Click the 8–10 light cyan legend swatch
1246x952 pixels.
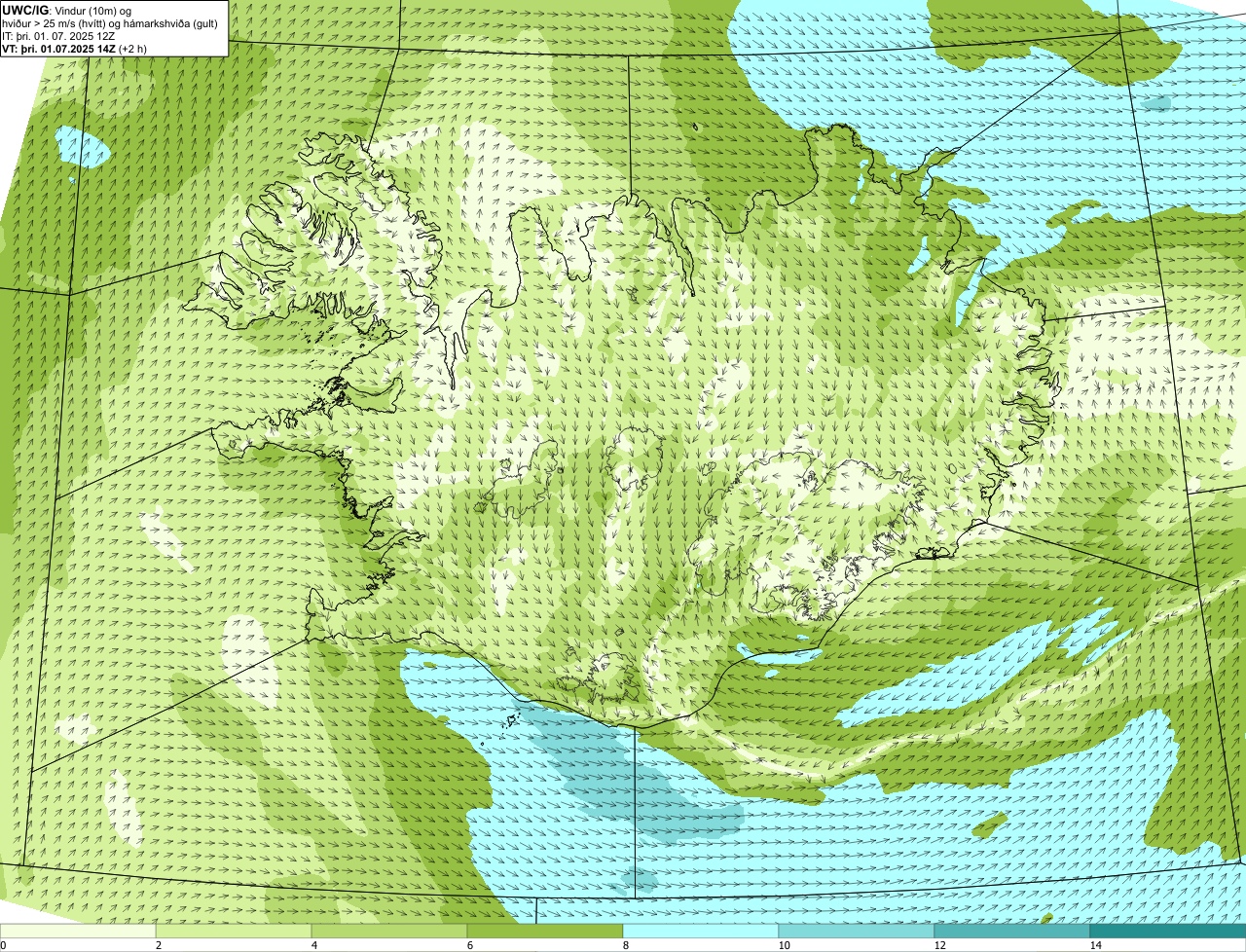pyautogui.click(x=701, y=931)
